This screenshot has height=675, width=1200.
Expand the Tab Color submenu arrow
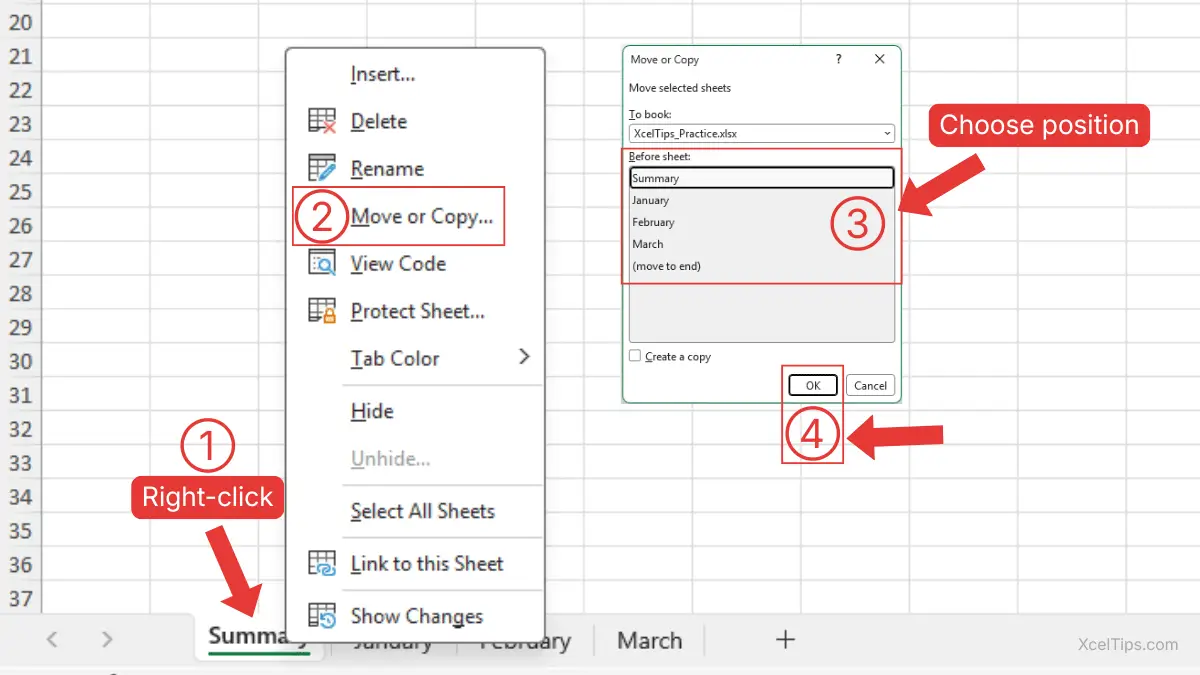(524, 357)
